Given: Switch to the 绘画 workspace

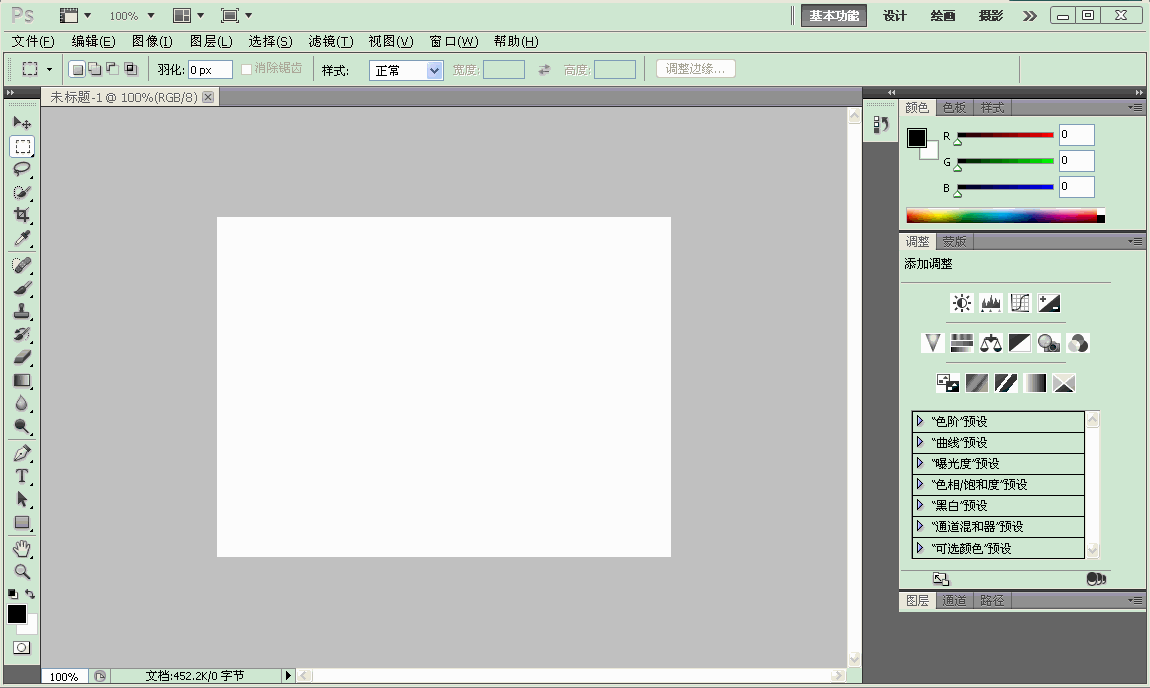Looking at the screenshot, I should [942, 15].
